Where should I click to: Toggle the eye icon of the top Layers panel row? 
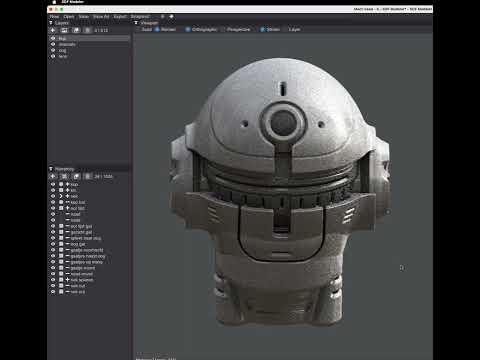[x=53, y=38]
